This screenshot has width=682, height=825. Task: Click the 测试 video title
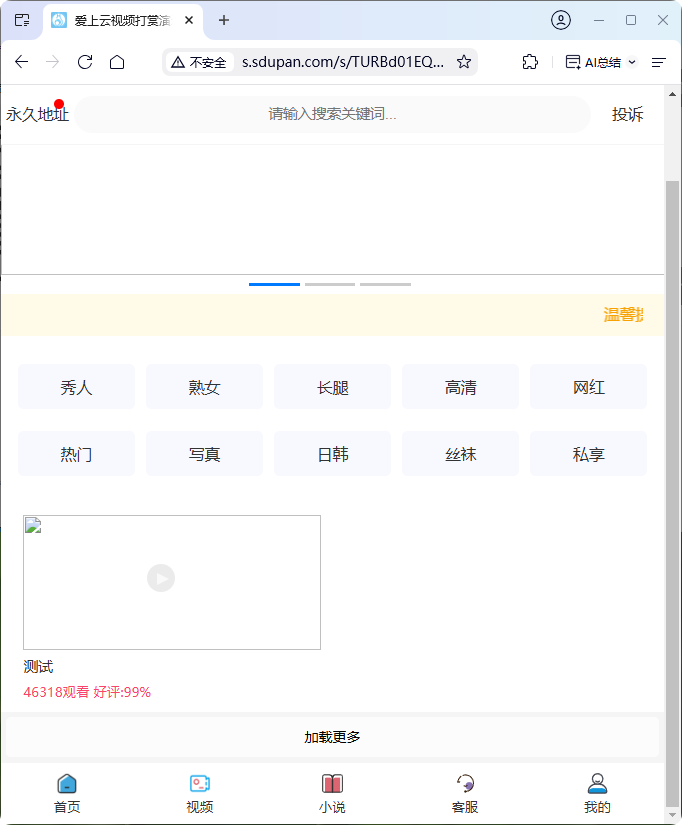(38, 667)
